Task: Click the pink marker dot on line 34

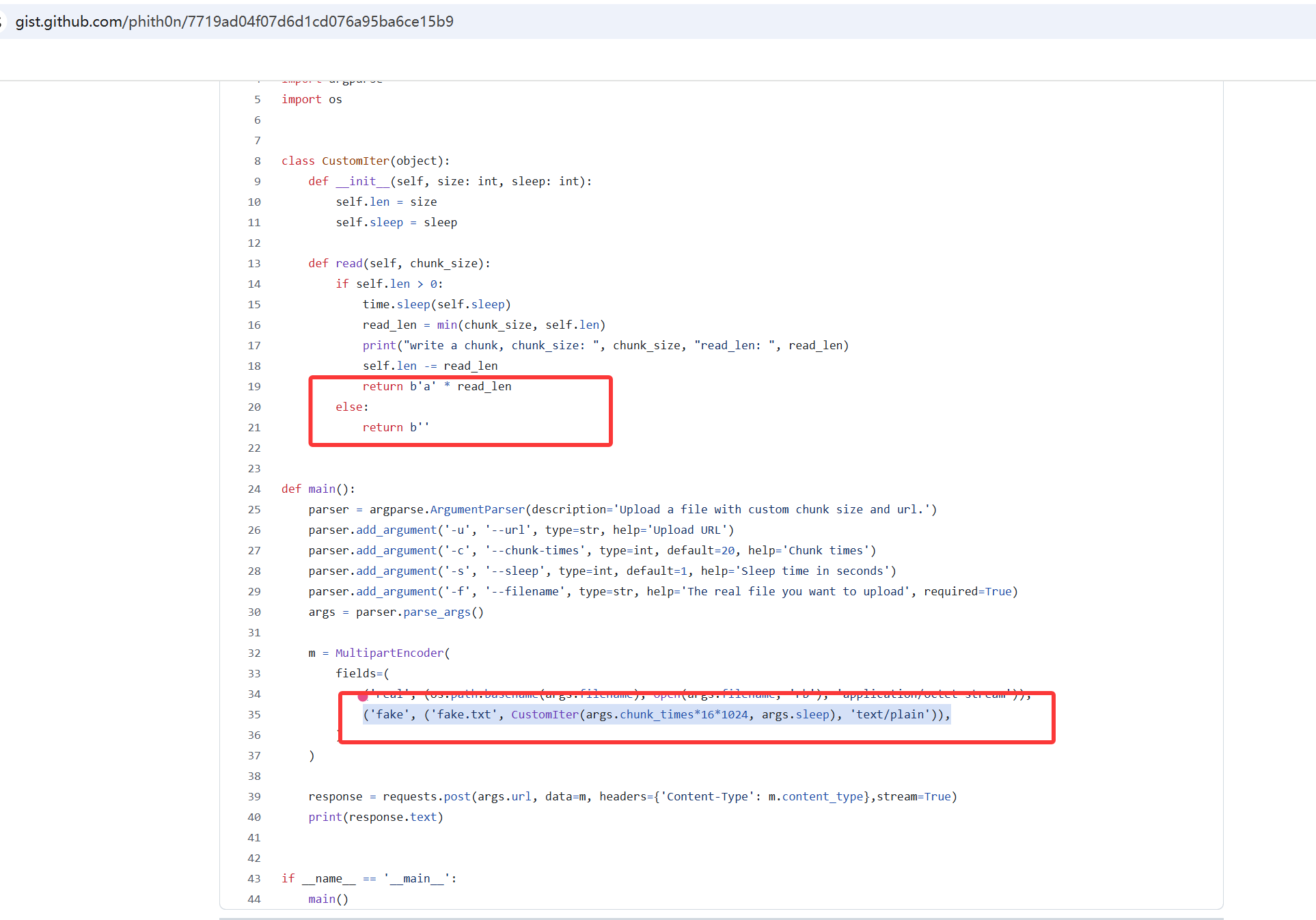Action: (x=363, y=696)
